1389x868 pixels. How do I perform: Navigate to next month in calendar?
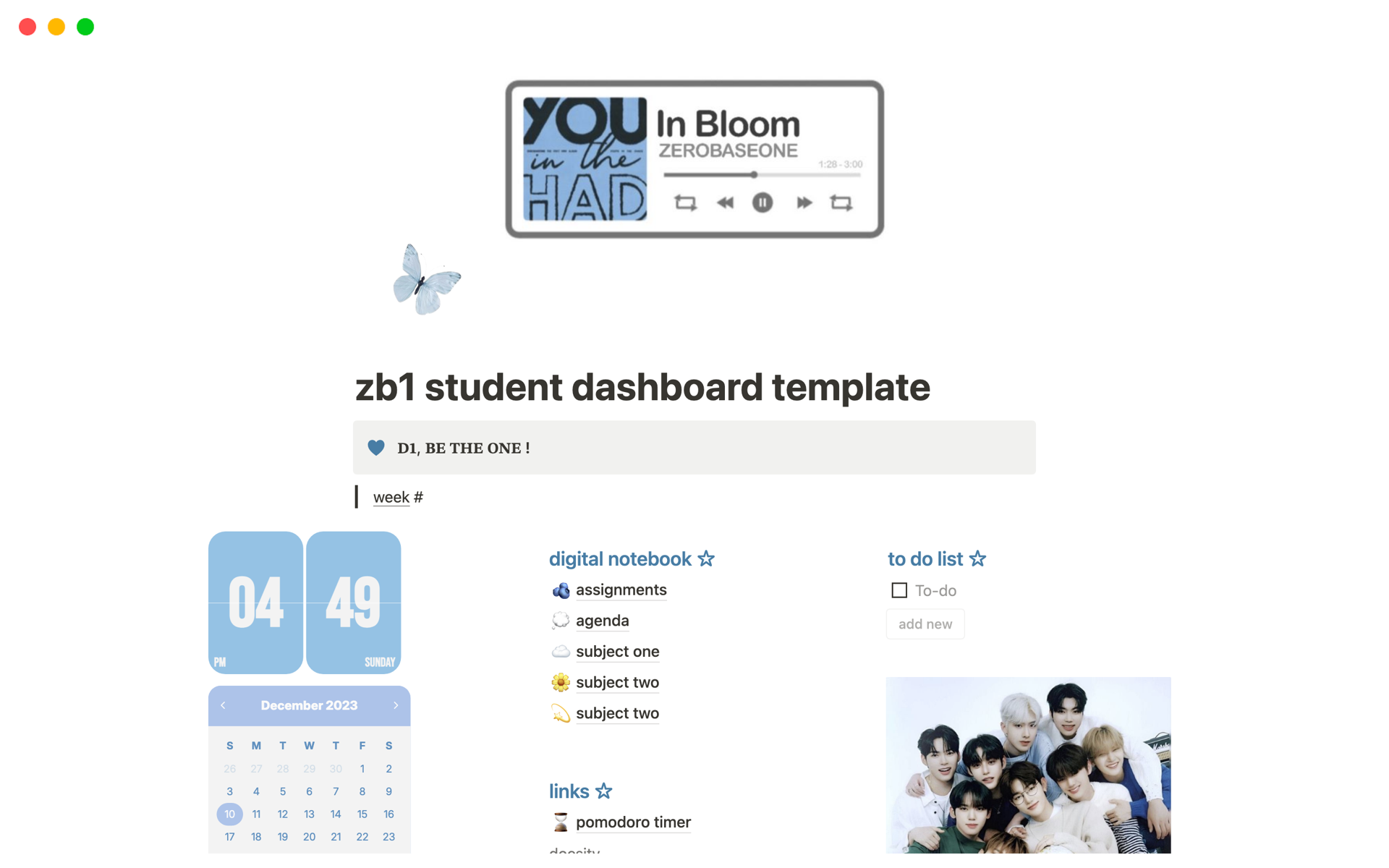point(397,702)
